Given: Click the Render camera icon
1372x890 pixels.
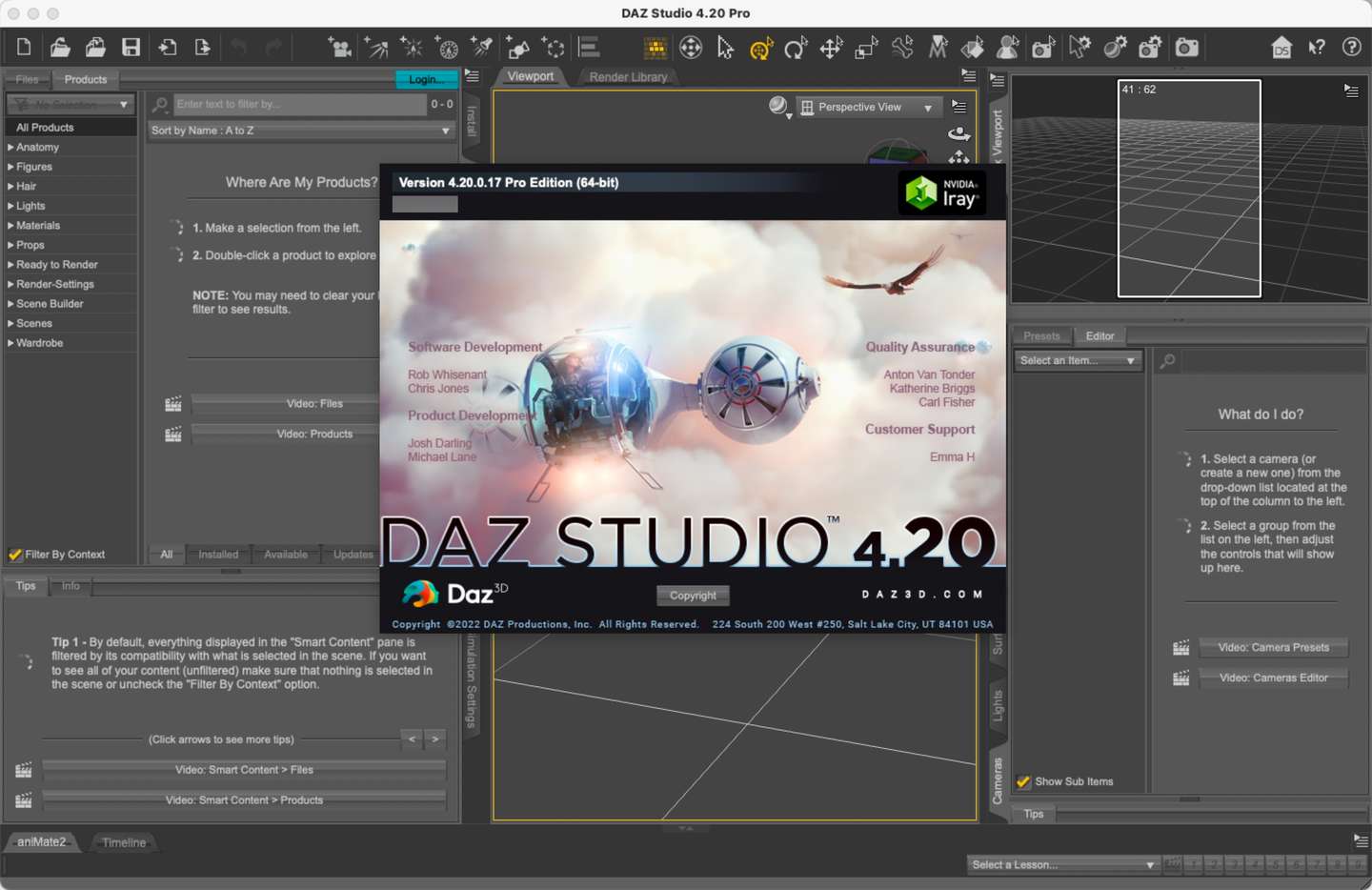Looking at the screenshot, I should (x=1186, y=47).
